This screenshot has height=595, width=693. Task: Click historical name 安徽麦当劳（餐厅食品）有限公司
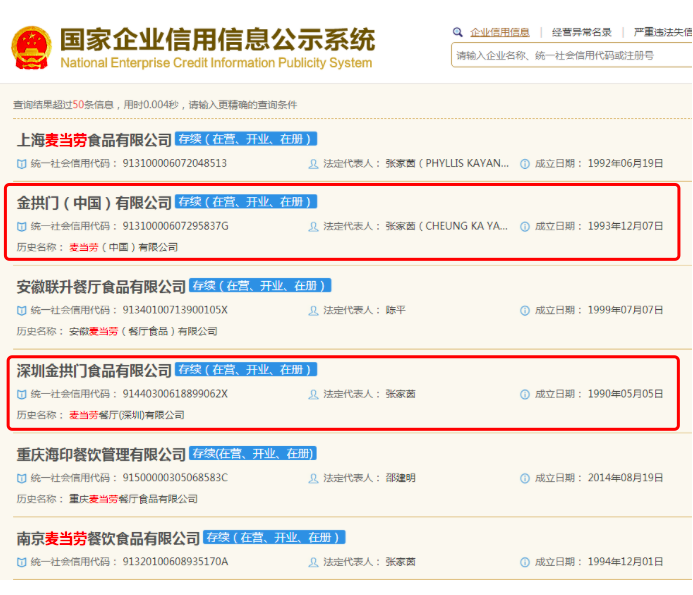point(143,331)
